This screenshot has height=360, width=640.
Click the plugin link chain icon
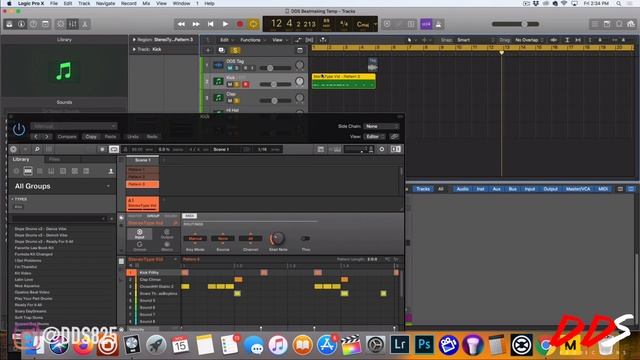(x=394, y=137)
